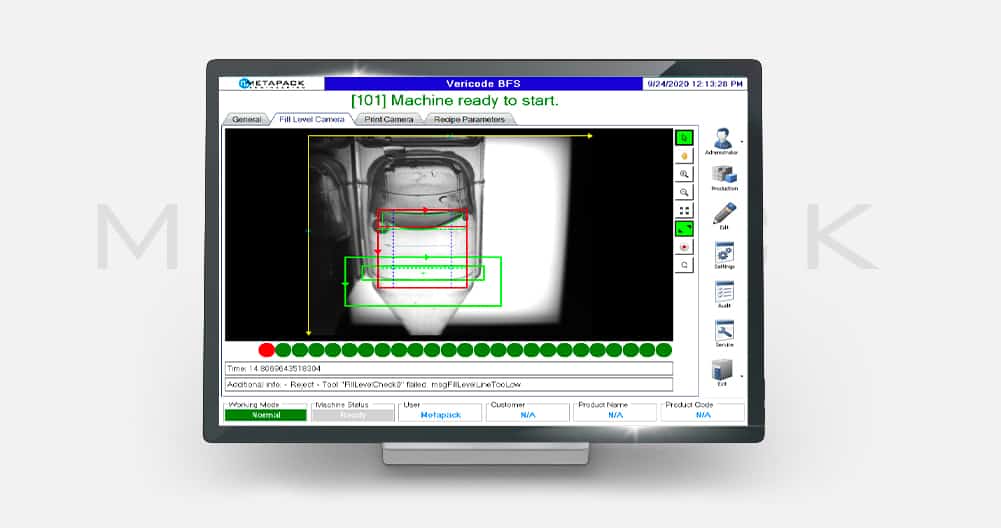Open the Recipe Parameters tab
Screen dimensions: 1001x528
coord(469,119)
